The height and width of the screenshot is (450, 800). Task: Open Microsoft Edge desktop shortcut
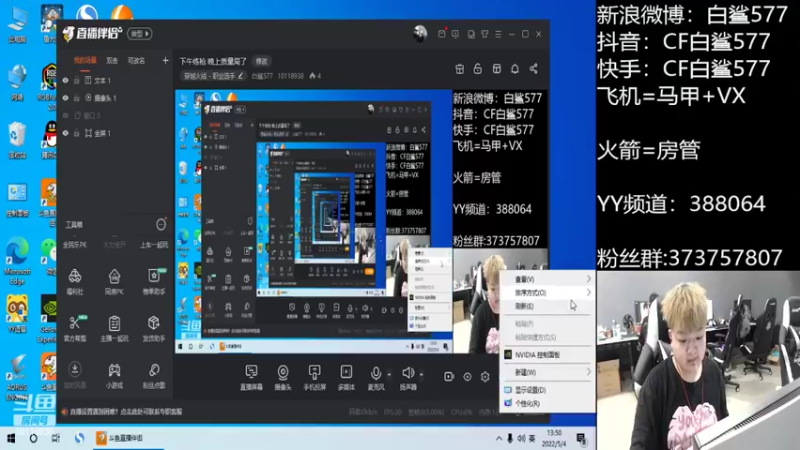(17, 260)
